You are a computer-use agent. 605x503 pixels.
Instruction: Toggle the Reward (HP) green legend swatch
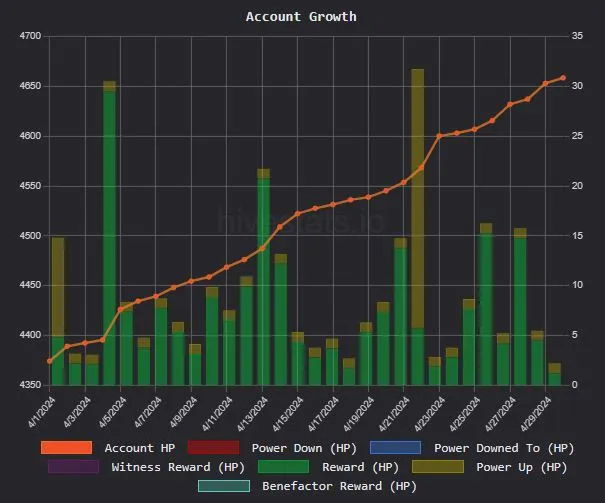pos(283,466)
